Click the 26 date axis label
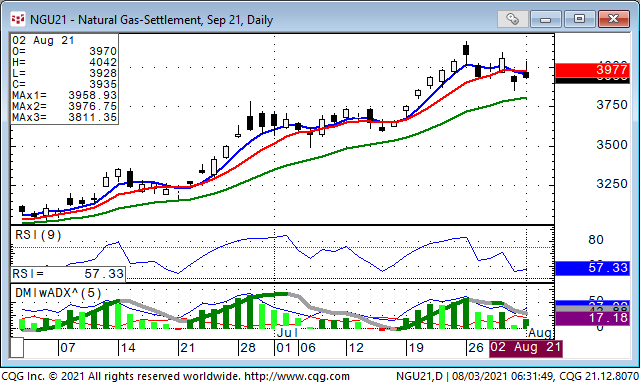Image resolution: width=640 pixels, height=384 pixels. tap(476, 348)
